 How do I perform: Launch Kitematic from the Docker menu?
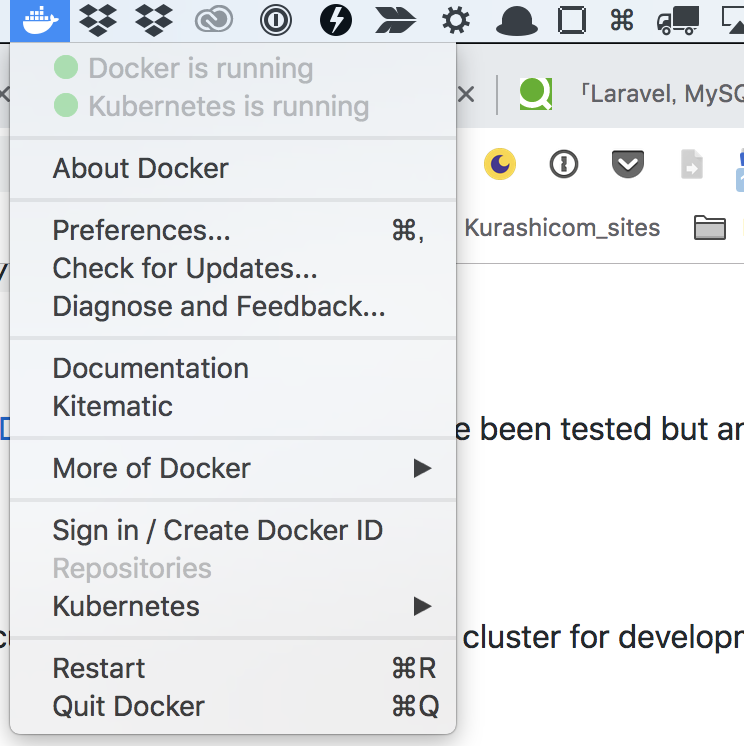(233, 406)
